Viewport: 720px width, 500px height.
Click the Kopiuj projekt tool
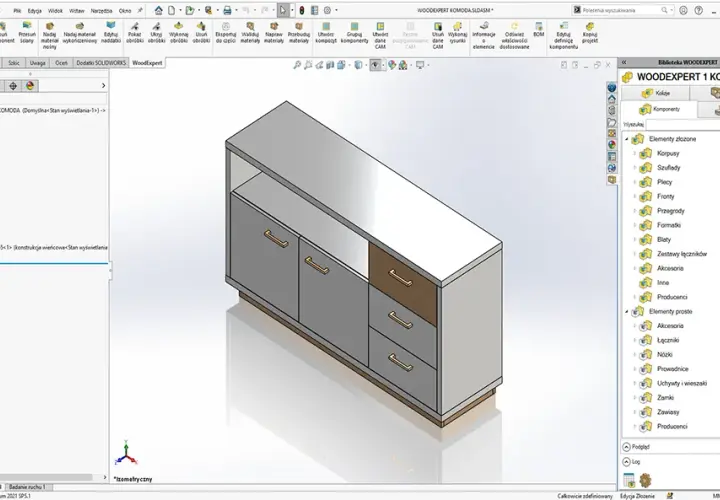click(590, 32)
